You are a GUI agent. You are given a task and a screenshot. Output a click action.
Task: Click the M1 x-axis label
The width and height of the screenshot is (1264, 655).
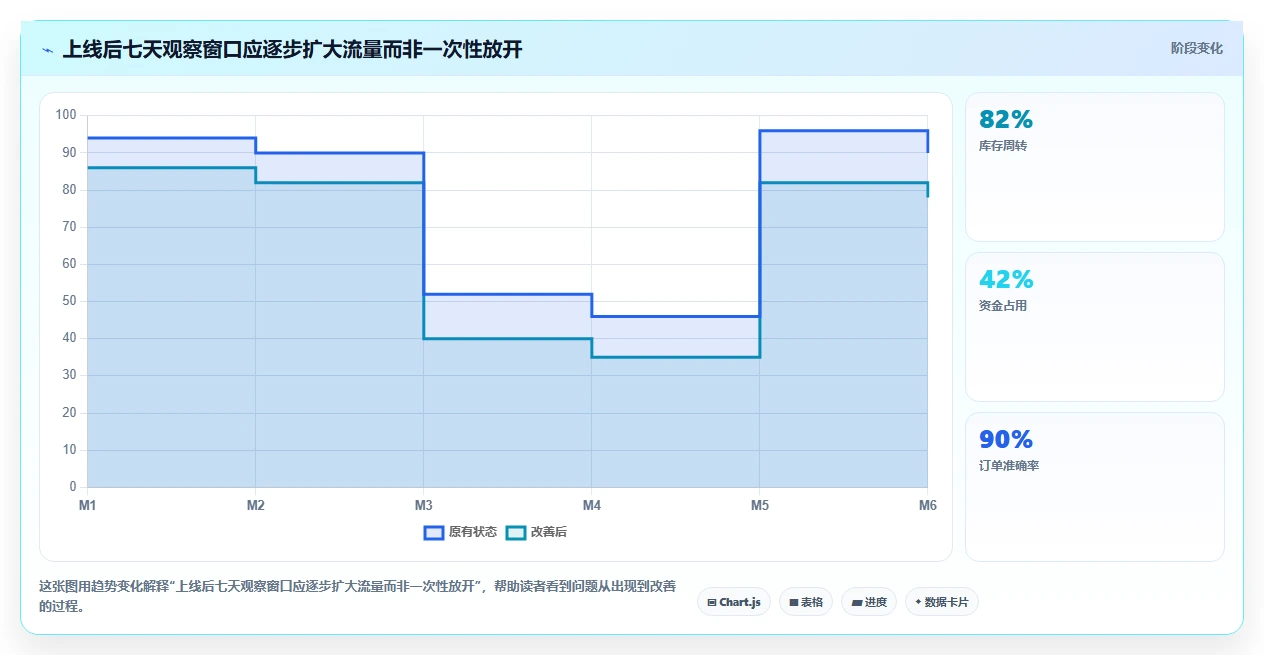(88, 506)
